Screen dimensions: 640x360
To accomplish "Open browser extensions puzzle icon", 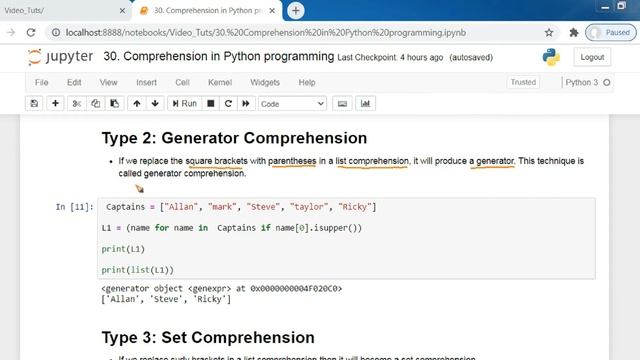I will point(573,33).
